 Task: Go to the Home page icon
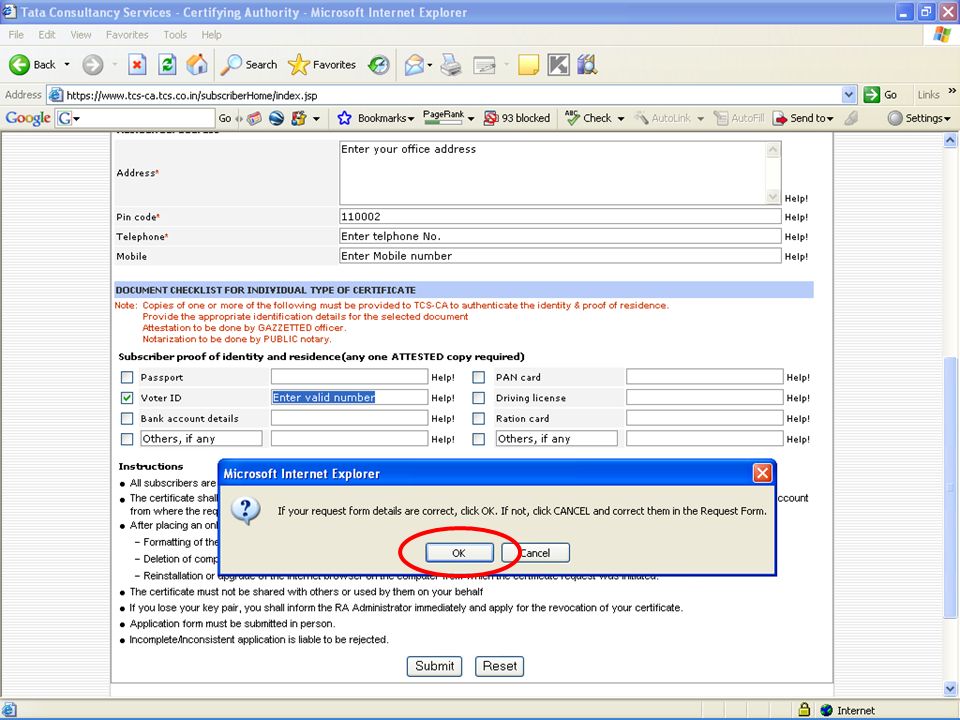point(197,64)
